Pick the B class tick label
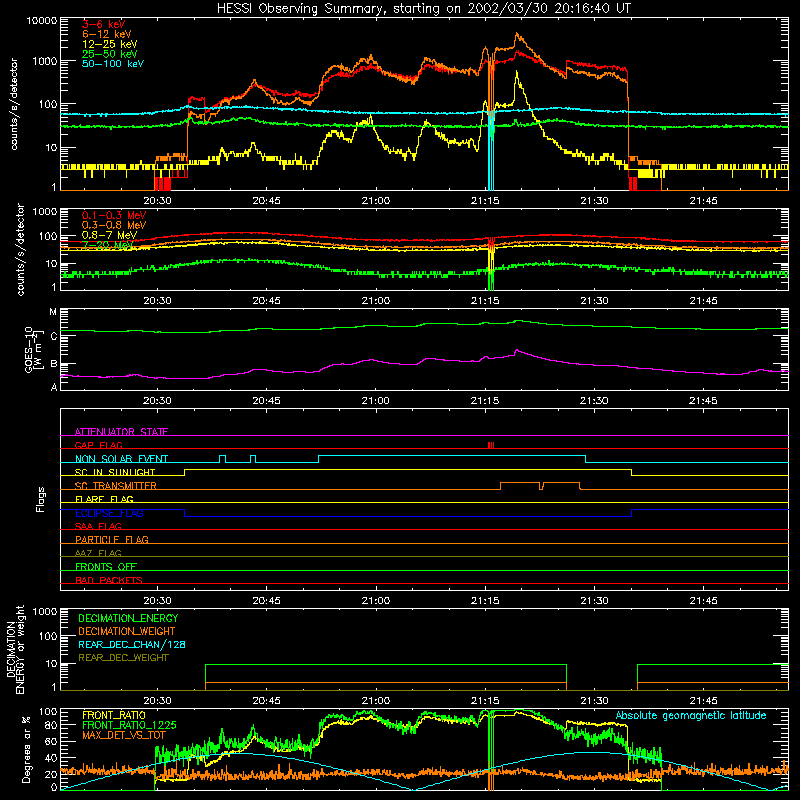Screen dimensions: 800x800 (x=54, y=364)
